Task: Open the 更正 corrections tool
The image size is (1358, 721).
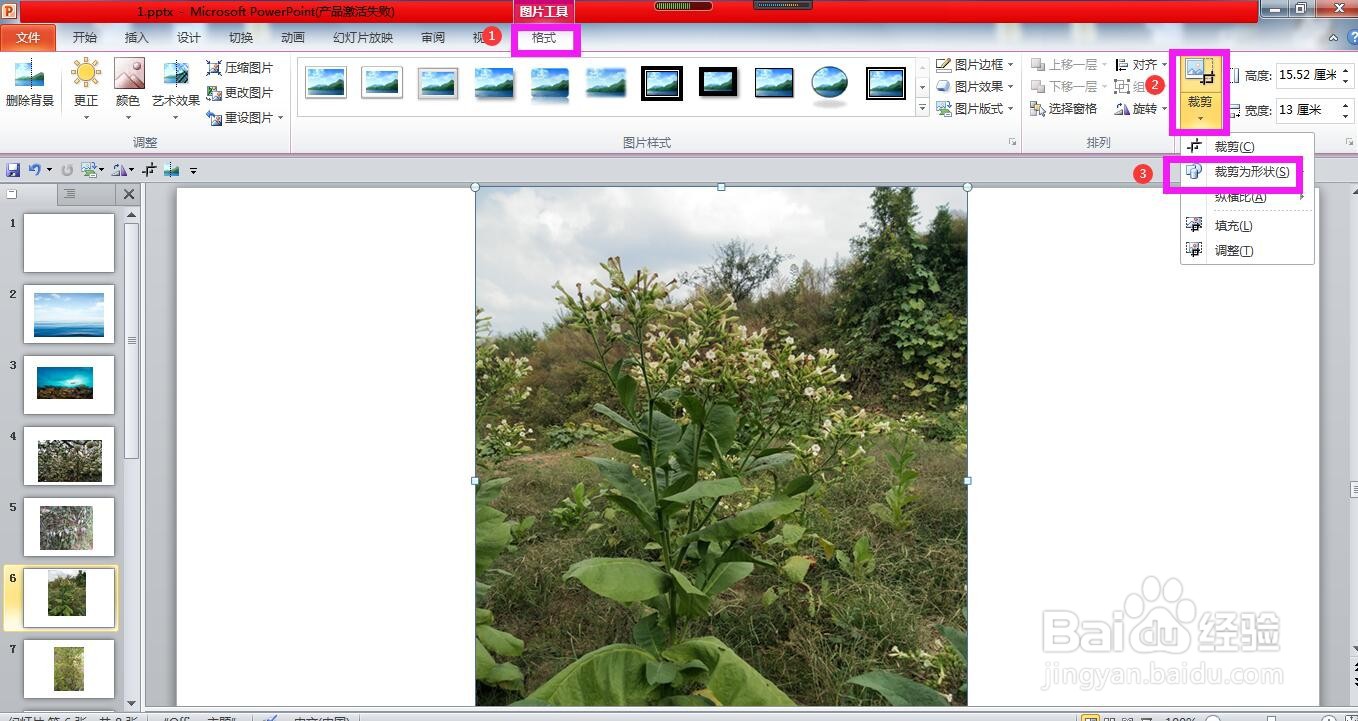Action: coord(86,88)
